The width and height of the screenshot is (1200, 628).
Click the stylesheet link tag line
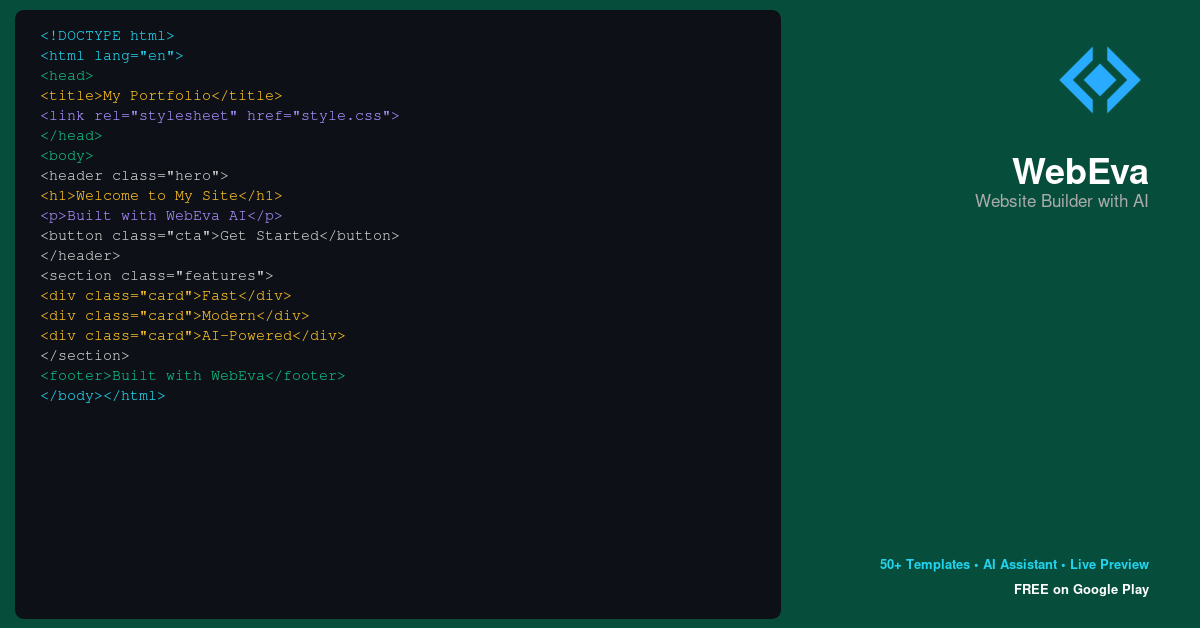220,116
